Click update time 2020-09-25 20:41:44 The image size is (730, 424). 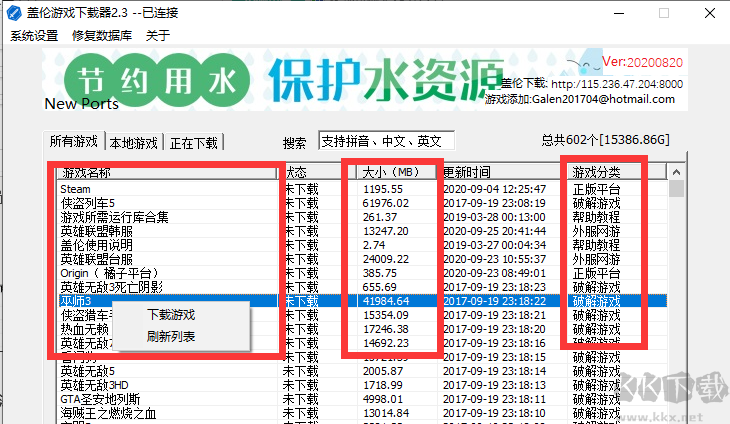click(494, 231)
